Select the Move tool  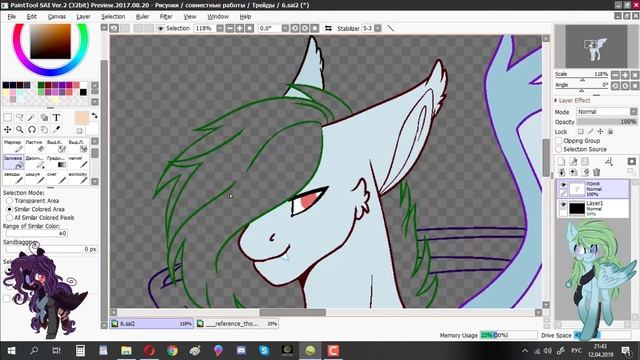pos(7,130)
